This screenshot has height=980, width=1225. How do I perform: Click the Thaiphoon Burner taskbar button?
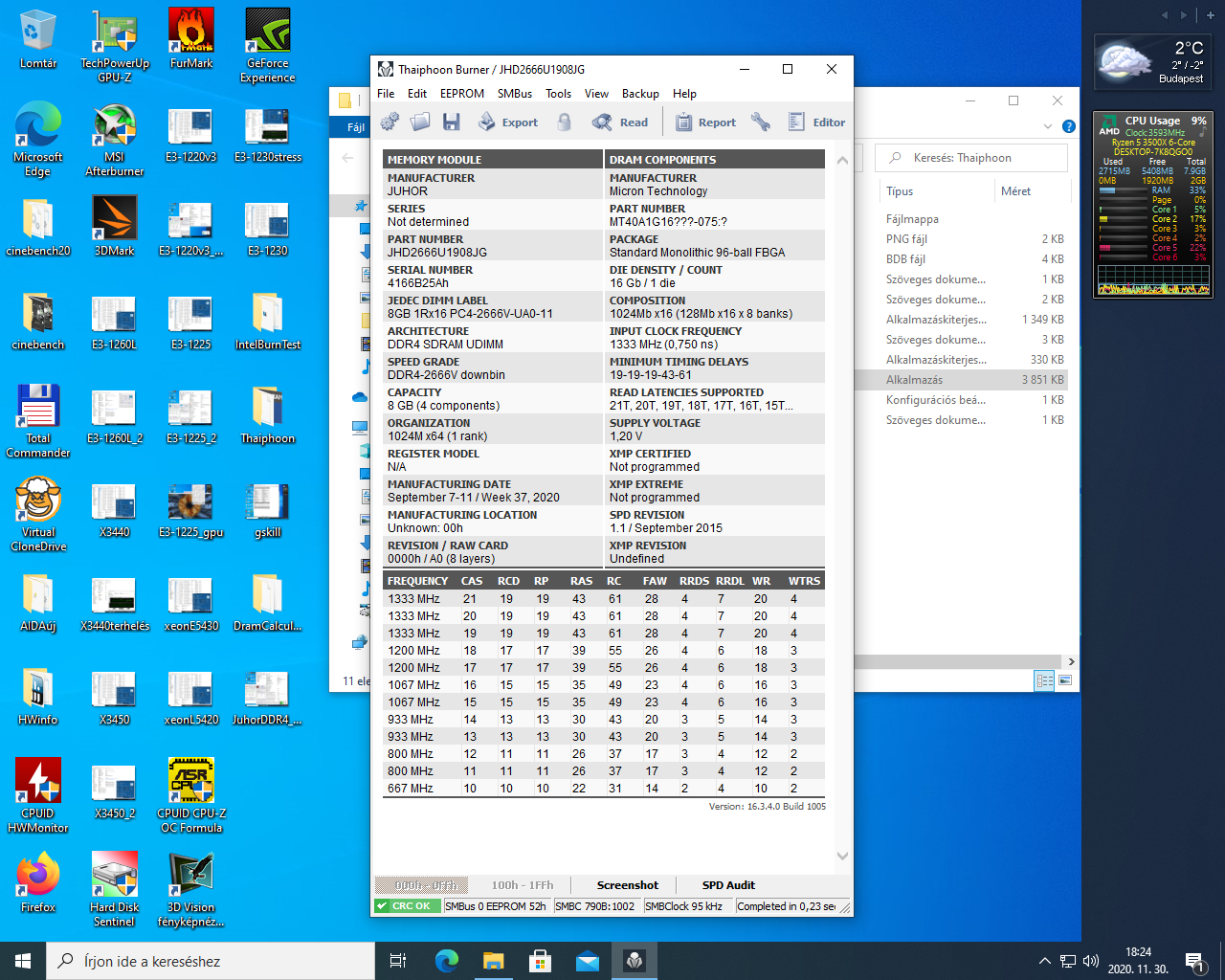pyautogui.click(x=634, y=961)
